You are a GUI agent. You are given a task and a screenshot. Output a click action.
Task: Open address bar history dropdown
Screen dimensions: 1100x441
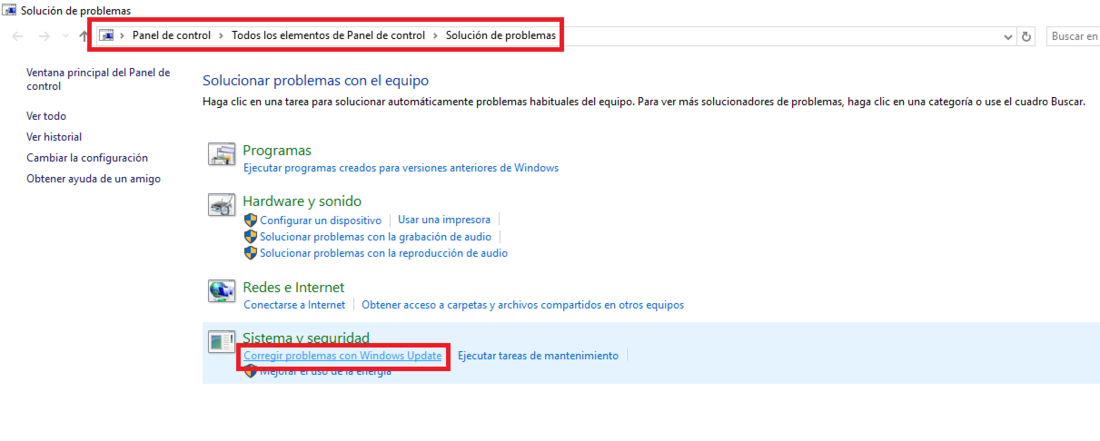pos(1009,36)
